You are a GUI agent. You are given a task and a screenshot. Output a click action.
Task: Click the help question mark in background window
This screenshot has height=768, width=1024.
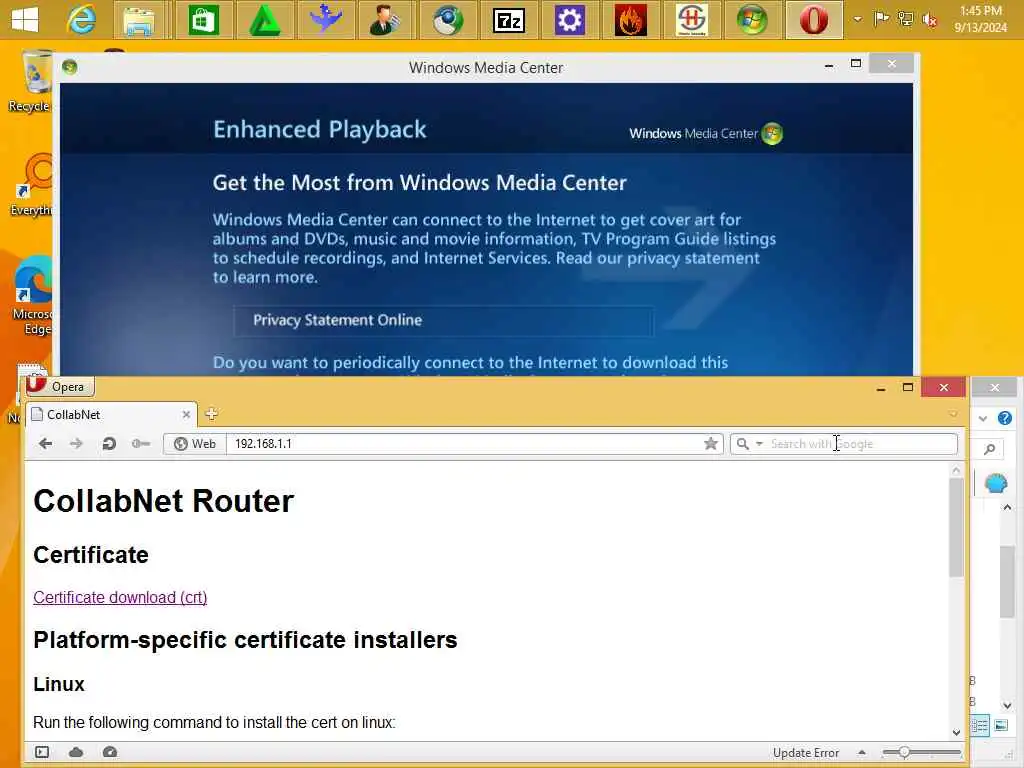(x=1004, y=418)
